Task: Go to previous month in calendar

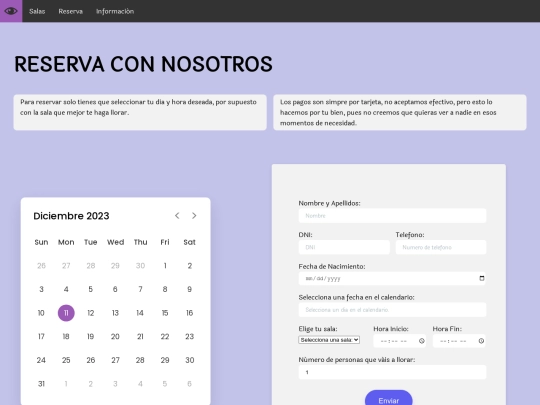Action: pos(177,216)
